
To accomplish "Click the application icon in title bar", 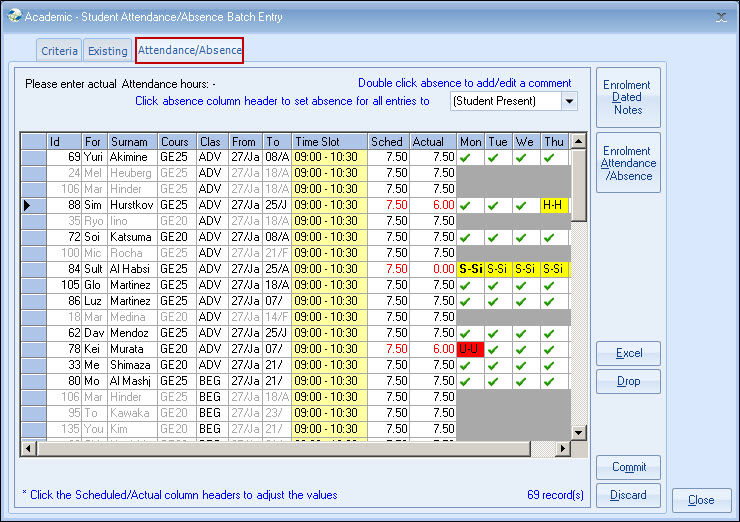I will [x=13, y=16].
